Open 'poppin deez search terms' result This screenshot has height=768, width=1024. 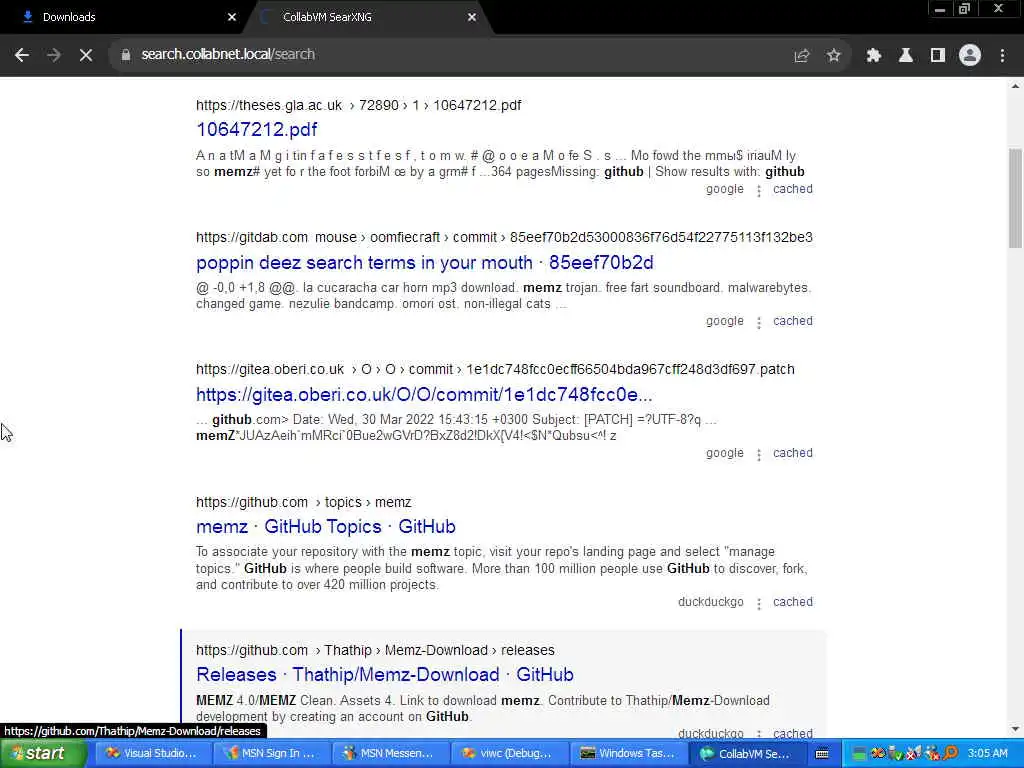[424, 263]
